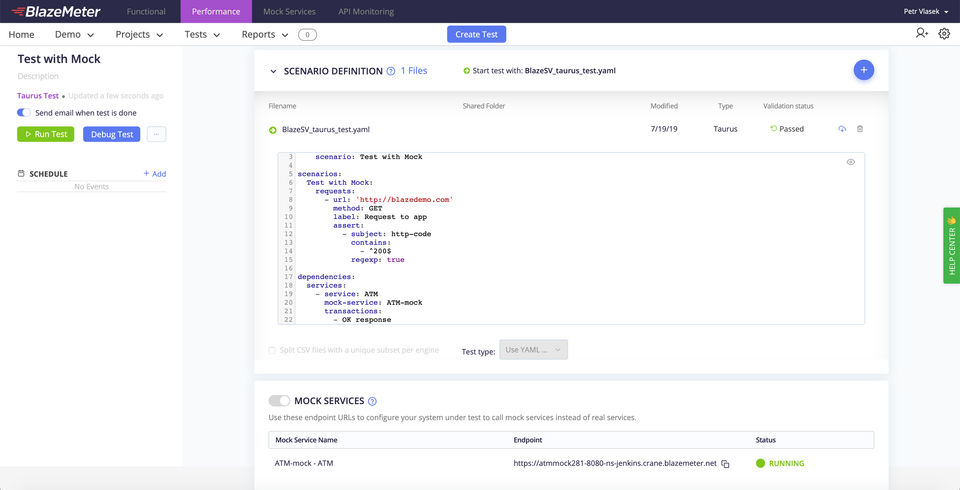Open the Test type dropdown
The width and height of the screenshot is (960, 490).
click(533, 350)
